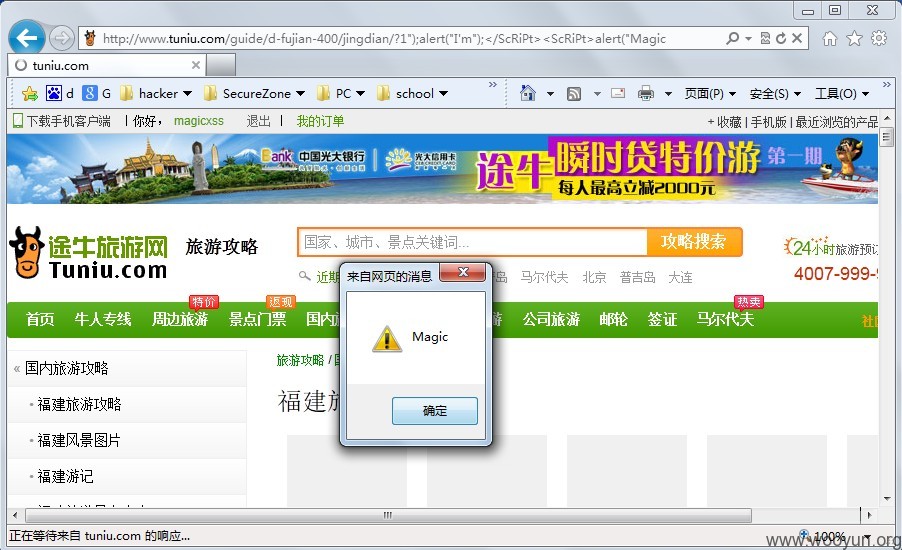Click the add to favorites bar star icon
This screenshot has width=902, height=550.
tap(30, 93)
